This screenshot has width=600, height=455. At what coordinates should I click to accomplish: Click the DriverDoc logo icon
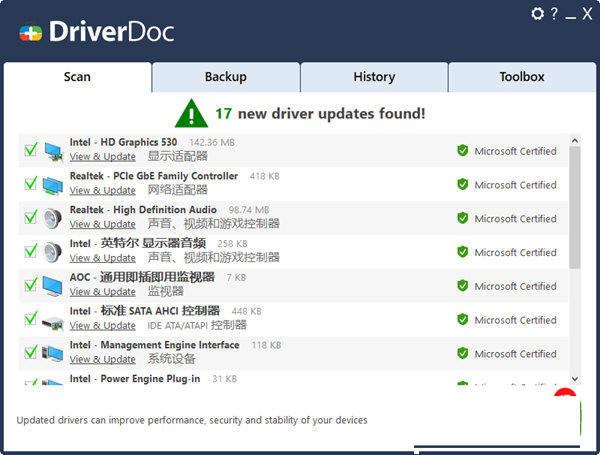[31, 33]
